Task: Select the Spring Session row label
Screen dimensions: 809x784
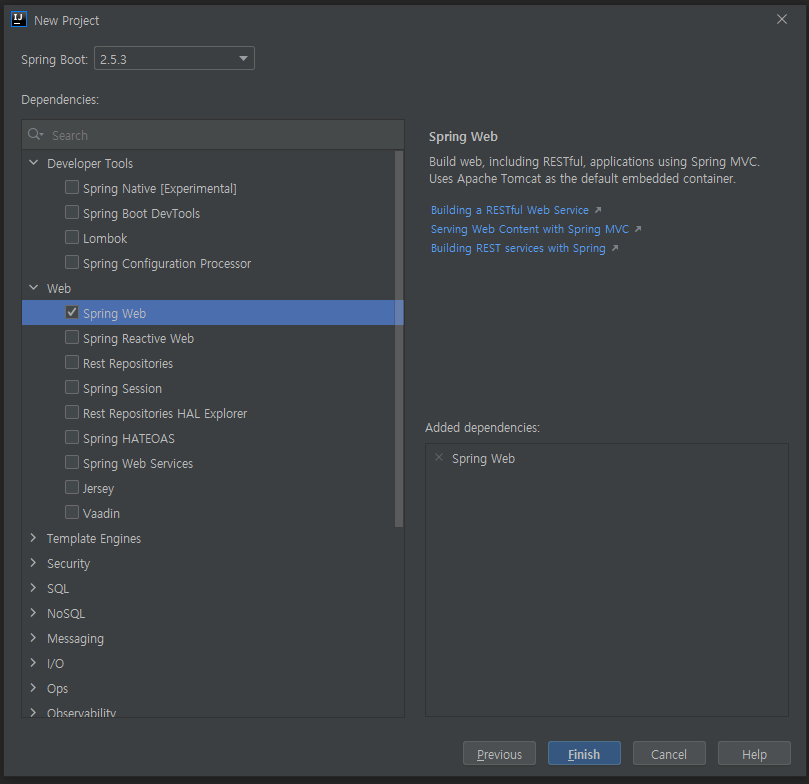Action: (122, 388)
